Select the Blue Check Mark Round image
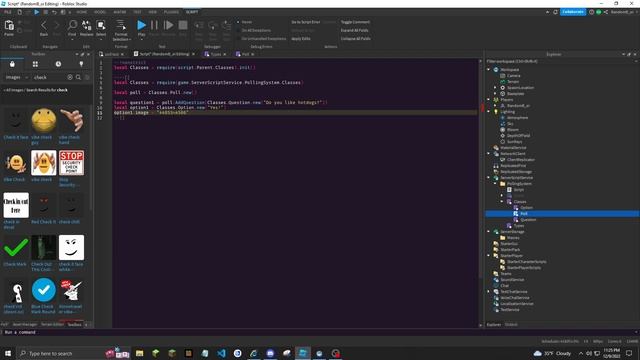 (x=44, y=290)
